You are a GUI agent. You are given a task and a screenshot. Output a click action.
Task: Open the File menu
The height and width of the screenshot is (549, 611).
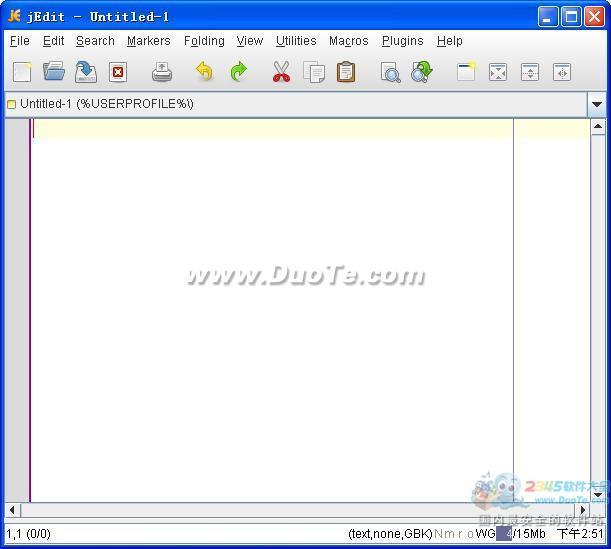(x=19, y=41)
